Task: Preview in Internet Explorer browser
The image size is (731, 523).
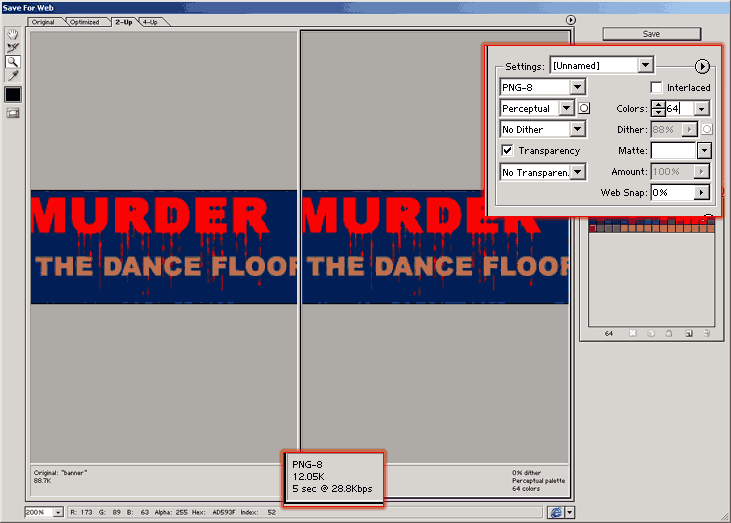Action: (x=556, y=512)
